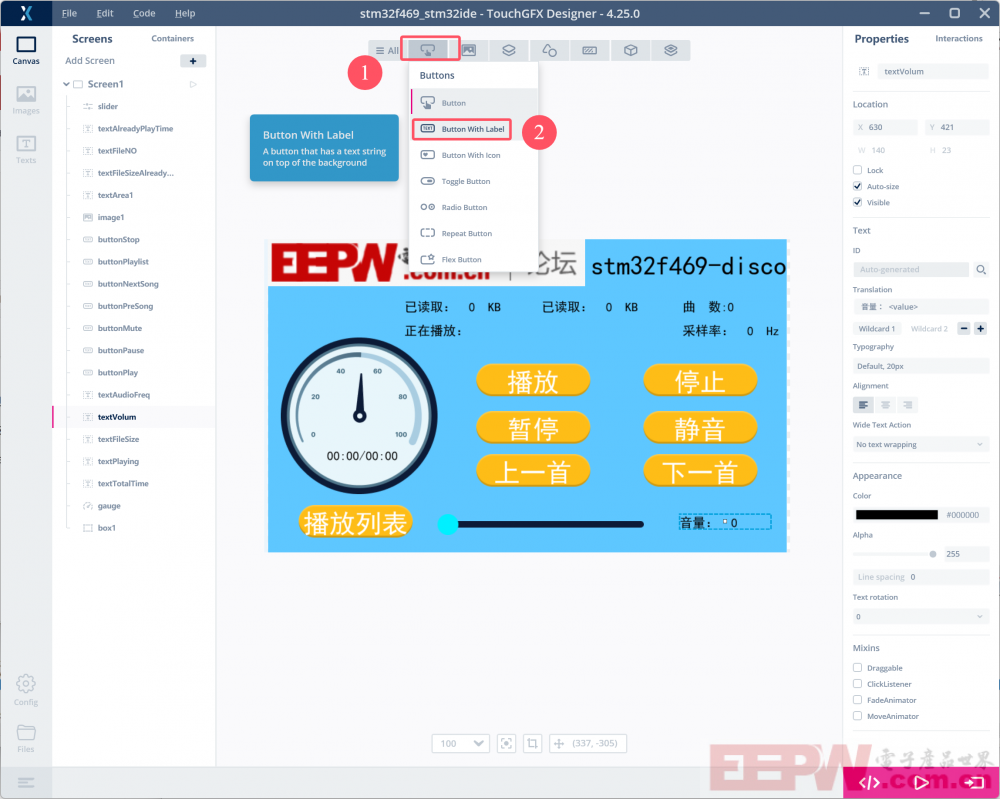Toggle the Lock checkbox
This screenshot has width=1000, height=799.
point(857,170)
